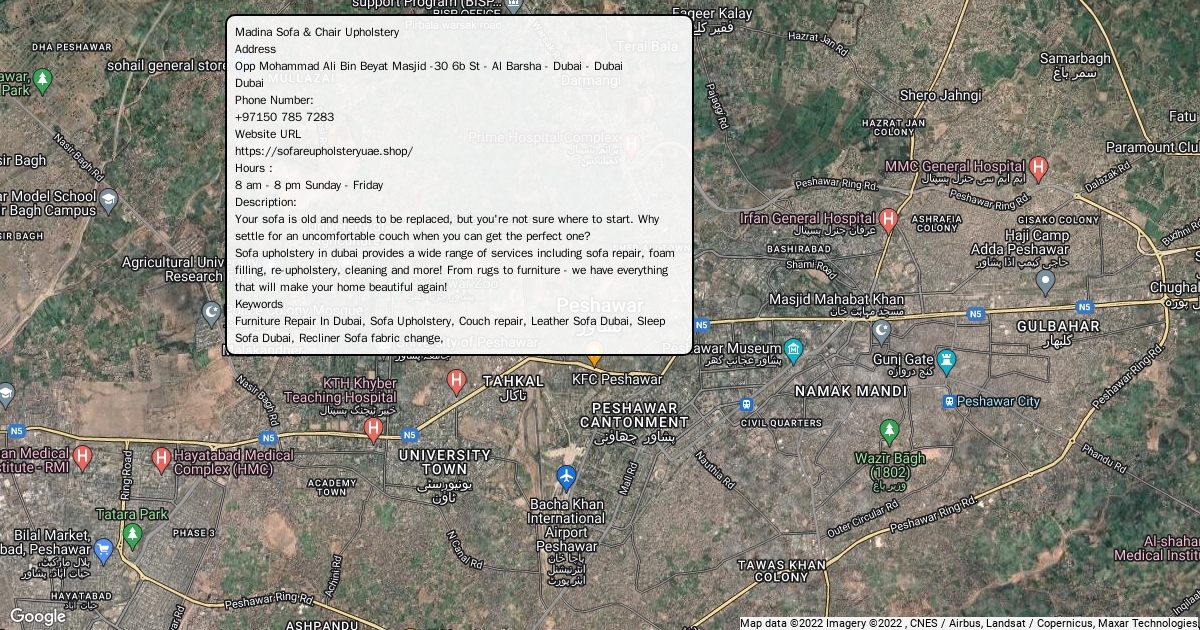Viewport: 1200px width, 630px height.
Task: Click the Ashrafia Colony label
Action: [x=937, y=222]
